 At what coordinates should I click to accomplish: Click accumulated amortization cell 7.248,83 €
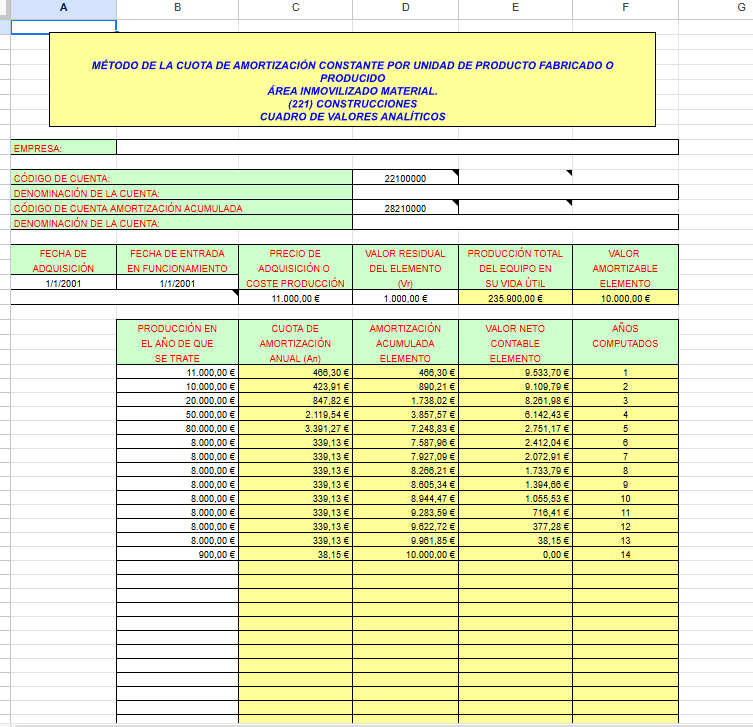[x=405, y=428]
